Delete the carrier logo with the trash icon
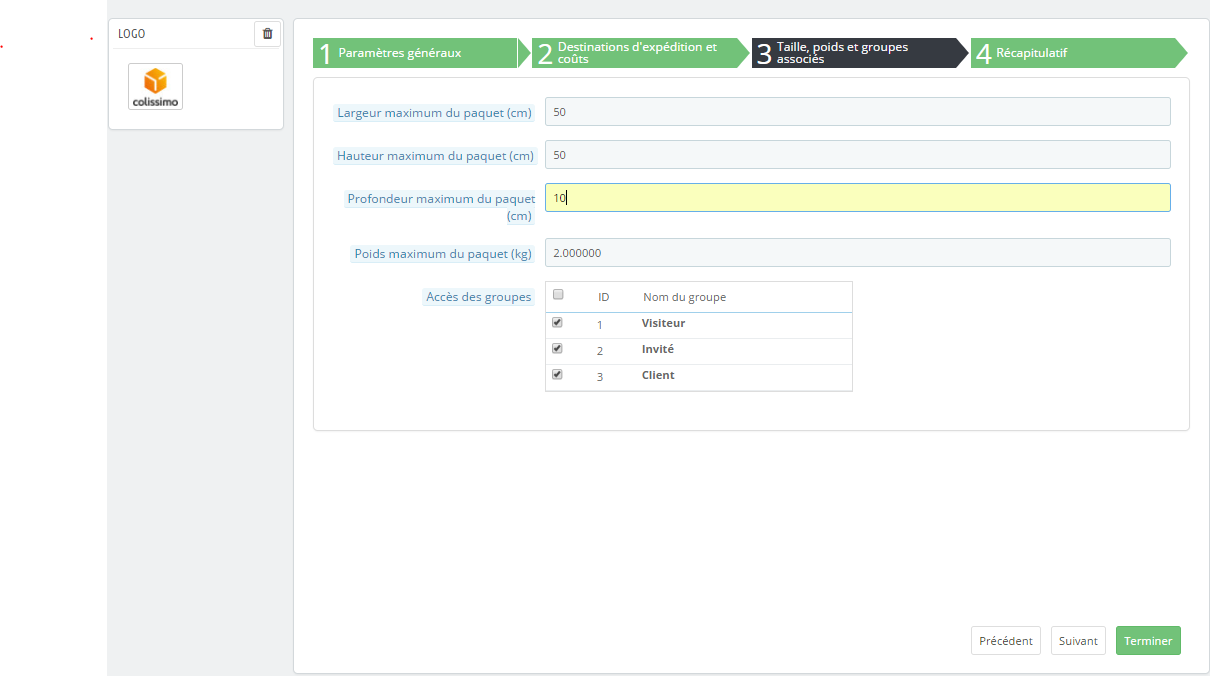Screen dimensions: 1210x676 click(267, 33)
